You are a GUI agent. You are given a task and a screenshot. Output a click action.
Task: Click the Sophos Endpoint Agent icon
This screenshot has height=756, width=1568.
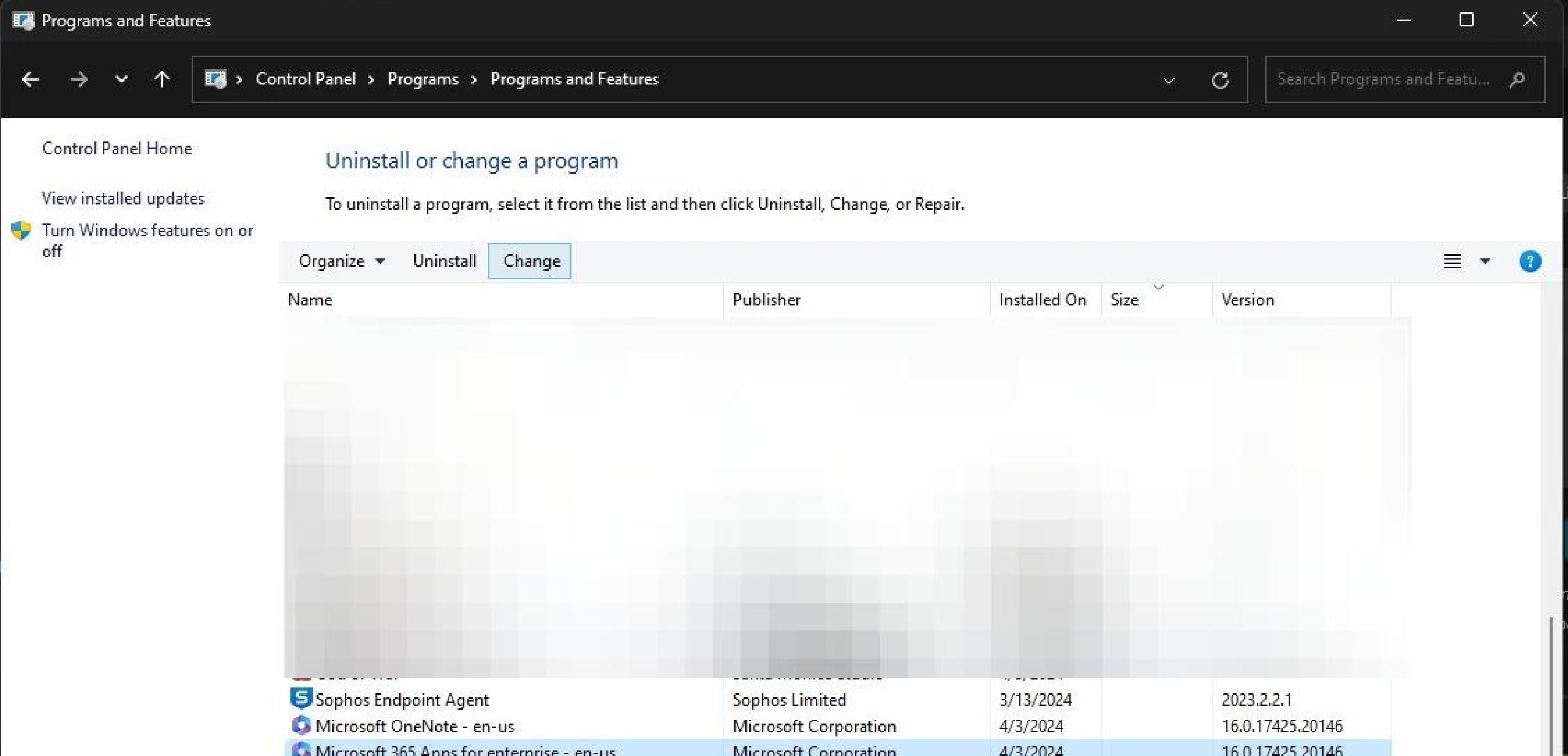[301, 698]
